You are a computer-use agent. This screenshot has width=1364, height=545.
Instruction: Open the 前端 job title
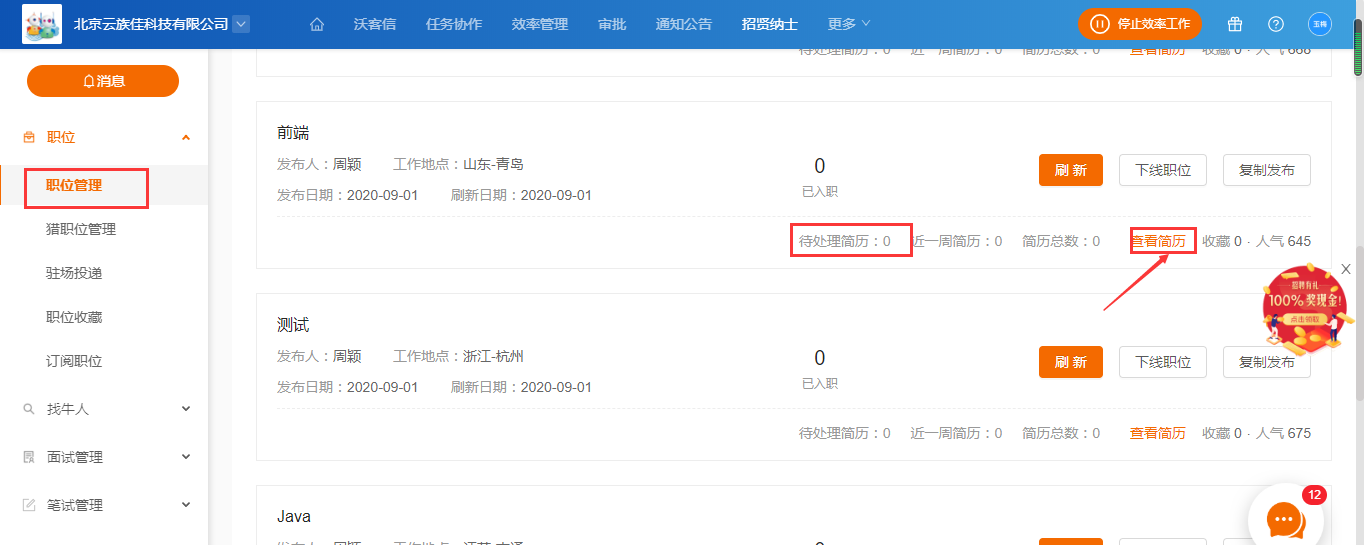point(293,133)
